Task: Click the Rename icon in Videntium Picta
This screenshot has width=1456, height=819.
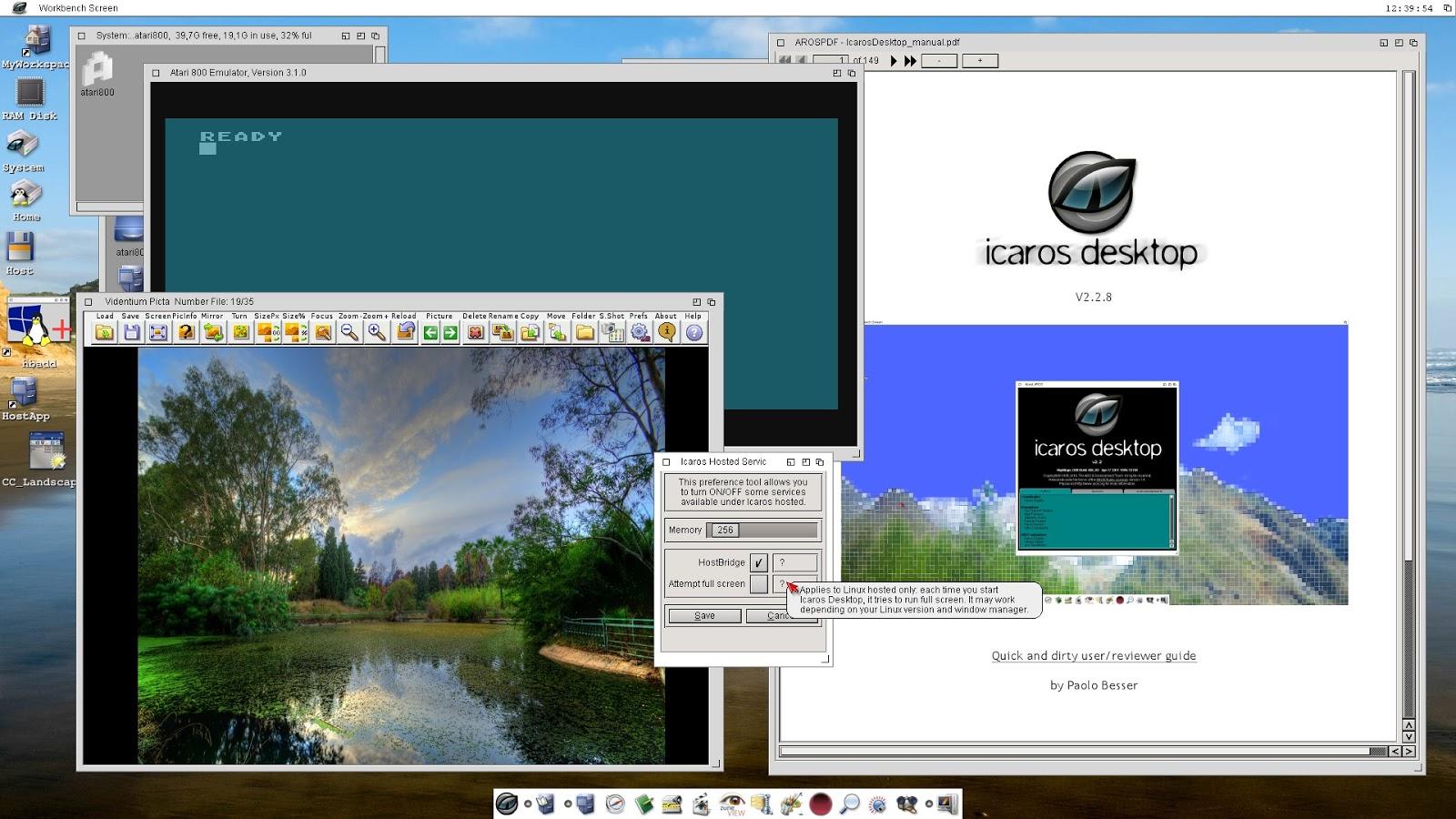Action: 502,332
